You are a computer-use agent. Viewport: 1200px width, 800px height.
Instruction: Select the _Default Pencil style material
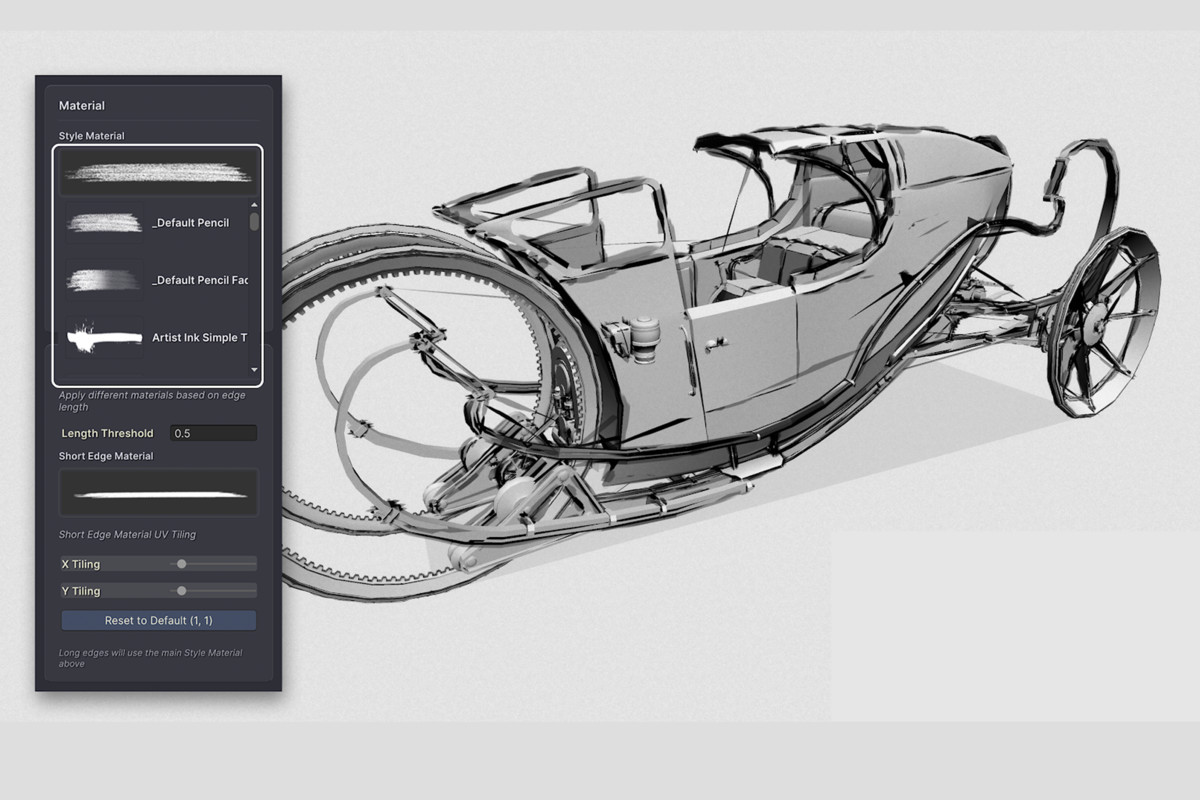(x=190, y=222)
